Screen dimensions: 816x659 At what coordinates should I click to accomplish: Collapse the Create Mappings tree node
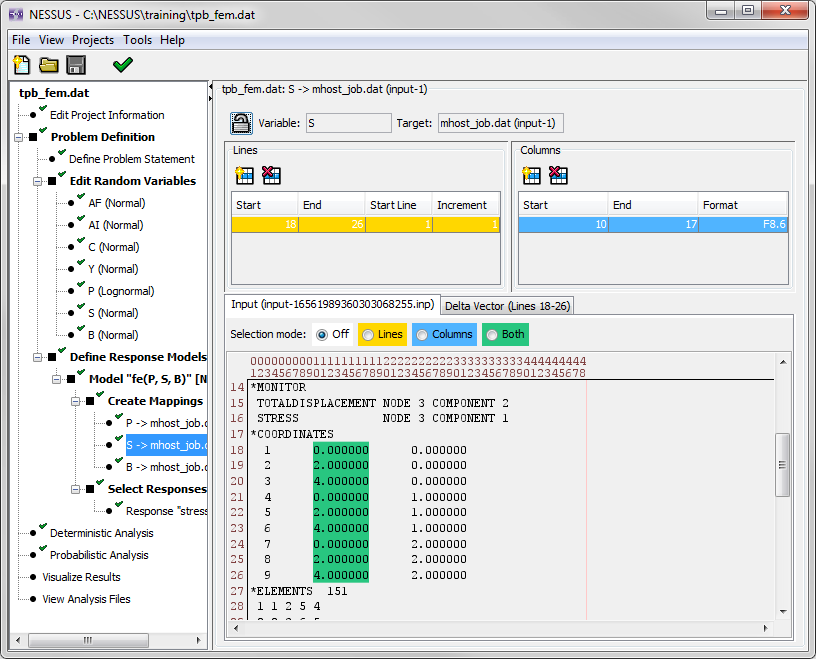(75, 402)
